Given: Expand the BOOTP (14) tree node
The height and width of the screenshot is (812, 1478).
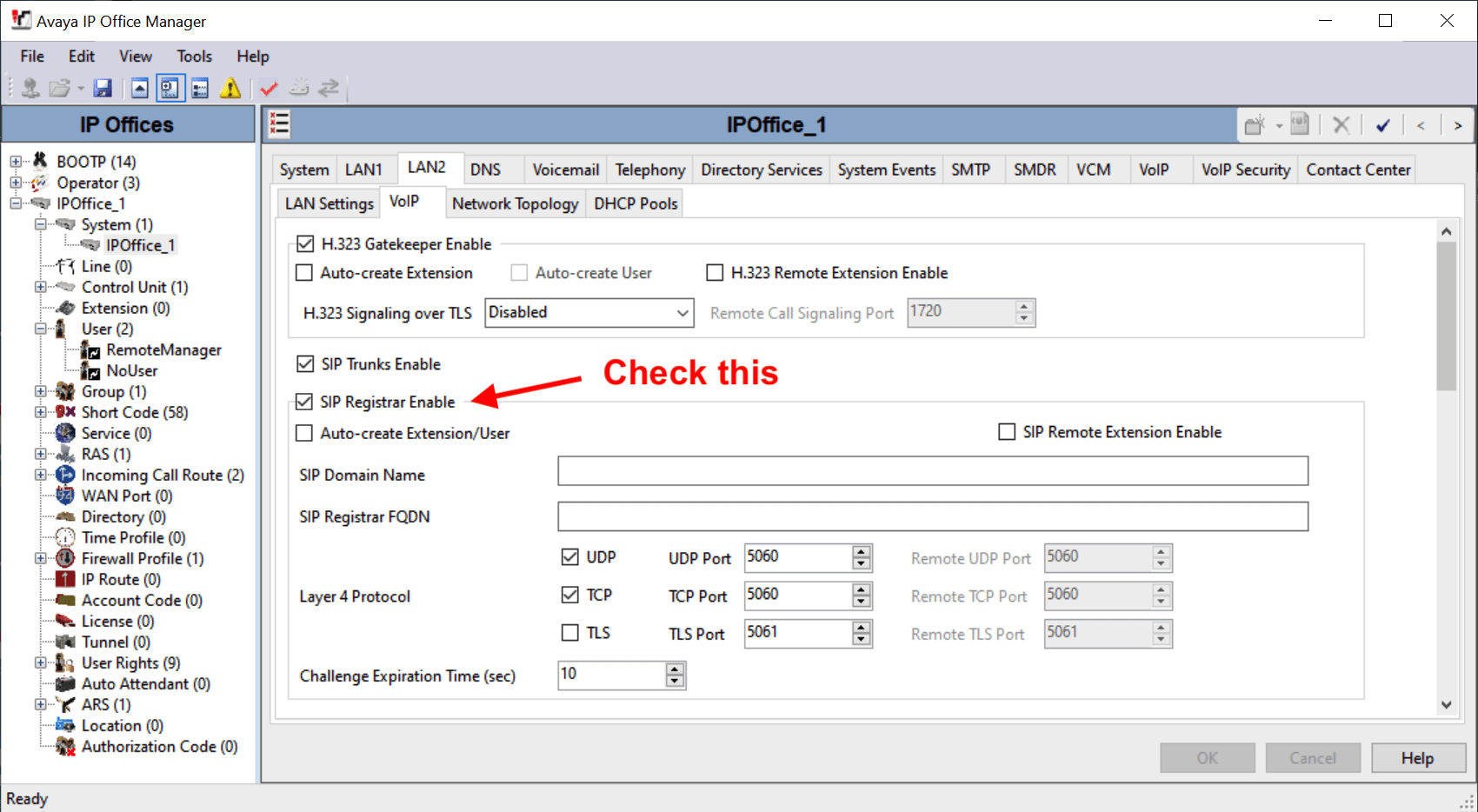Looking at the screenshot, I should click(16, 162).
